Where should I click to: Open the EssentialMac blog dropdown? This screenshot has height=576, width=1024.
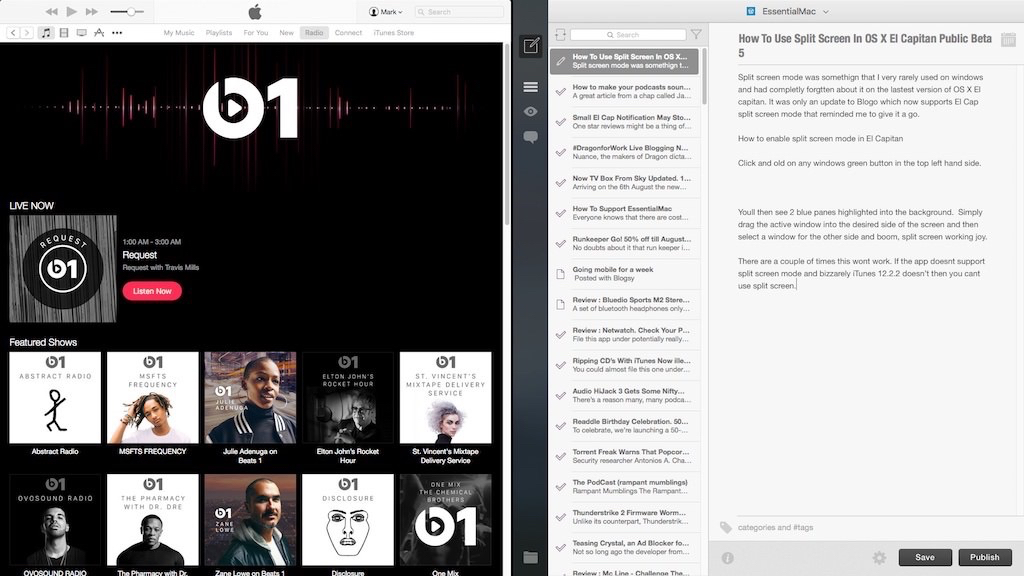[788, 11]
